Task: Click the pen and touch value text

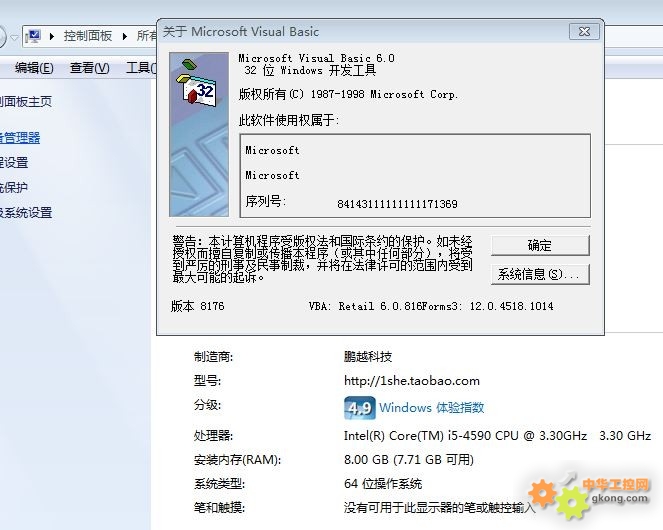Action: (x=440, y=507)
